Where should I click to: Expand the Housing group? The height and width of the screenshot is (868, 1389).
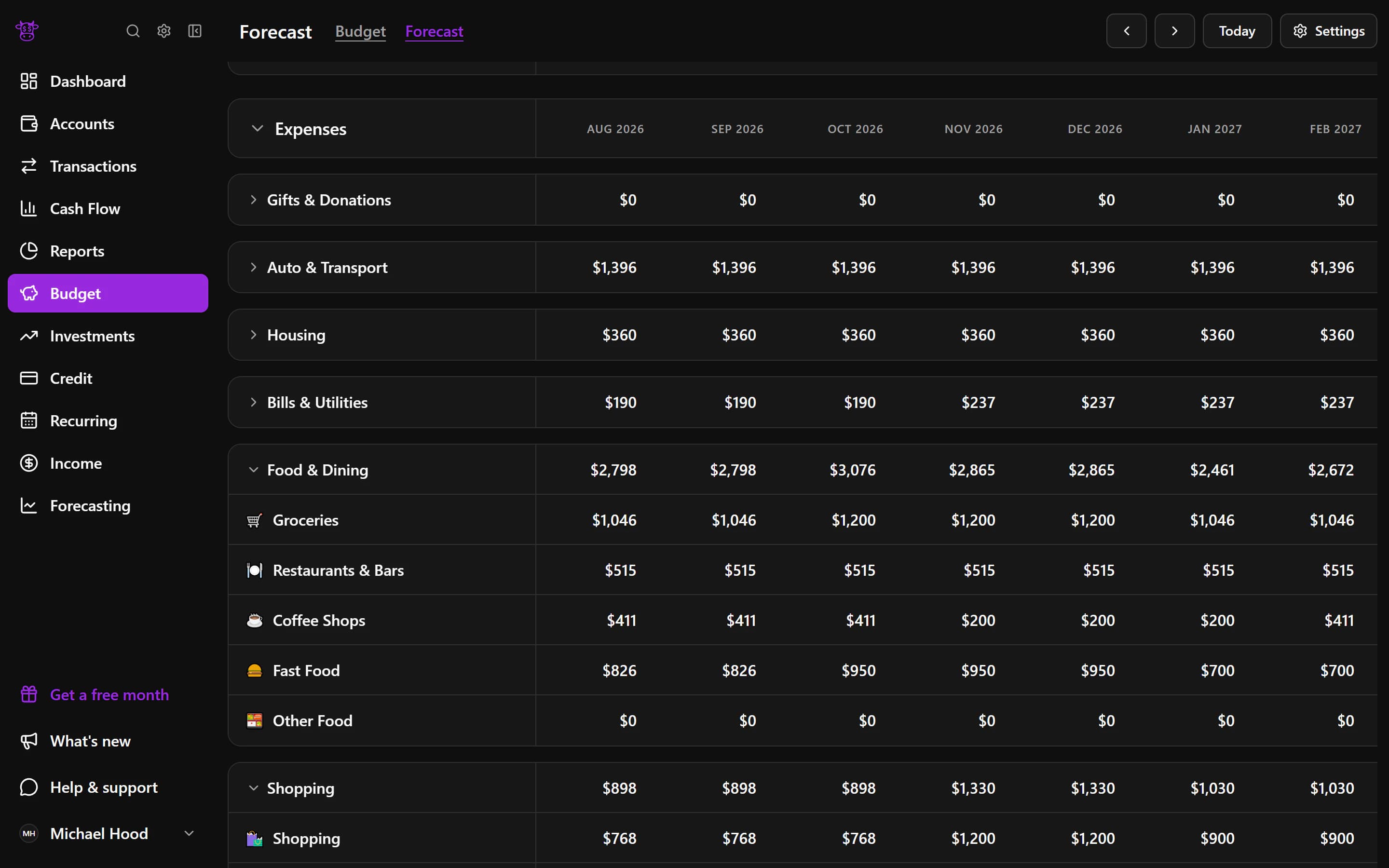click(253, 335)
